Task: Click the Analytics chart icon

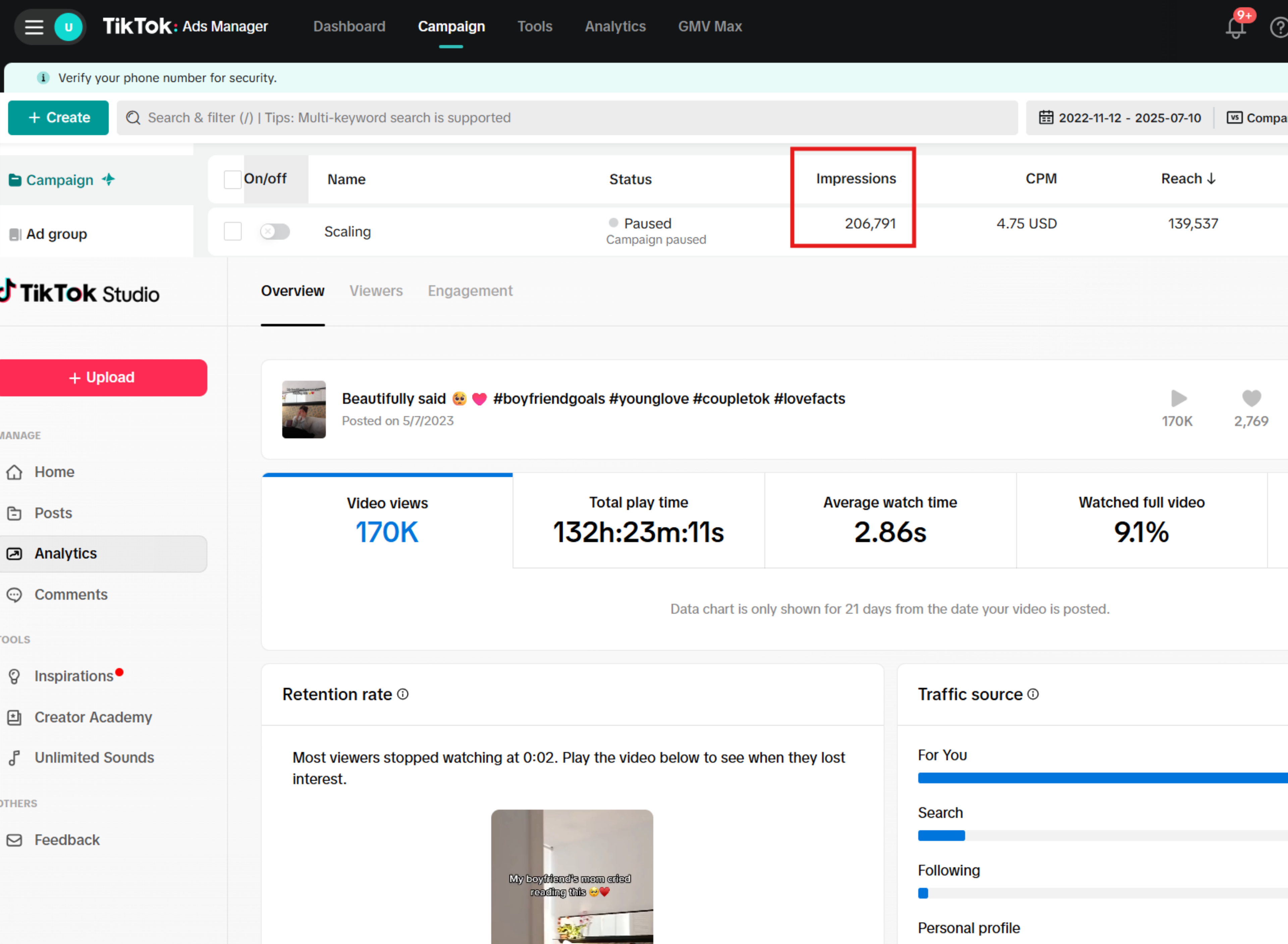Action: click(x=14, y=554)
